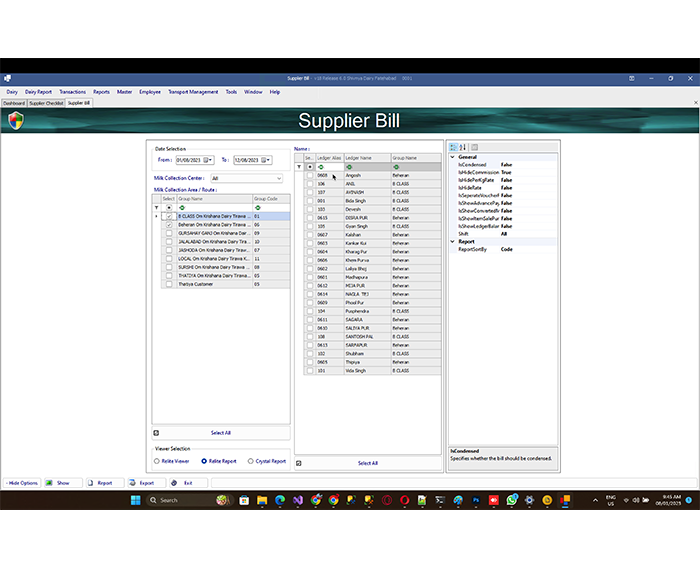The image size is (700, 568).
Task: Toggle checkbox for Beheran route row
Action: pos(169,225)
